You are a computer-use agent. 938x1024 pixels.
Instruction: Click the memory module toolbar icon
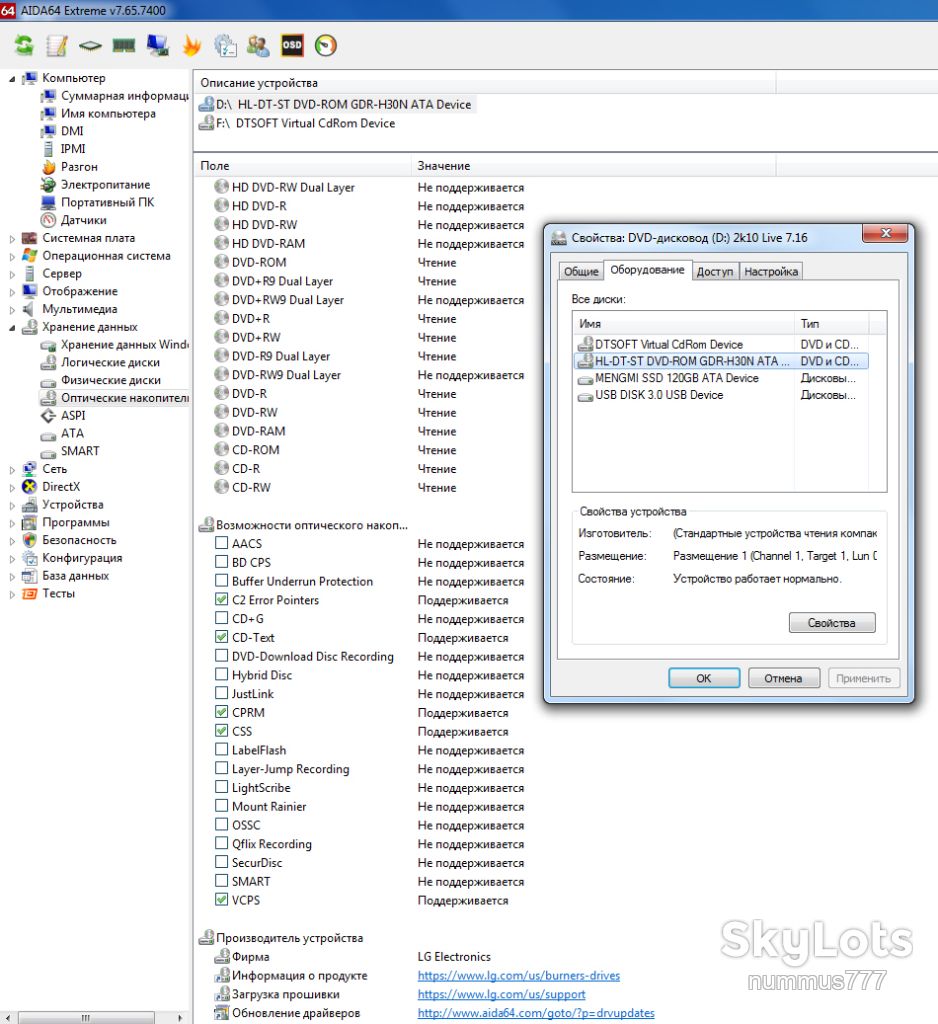point(123,45)
